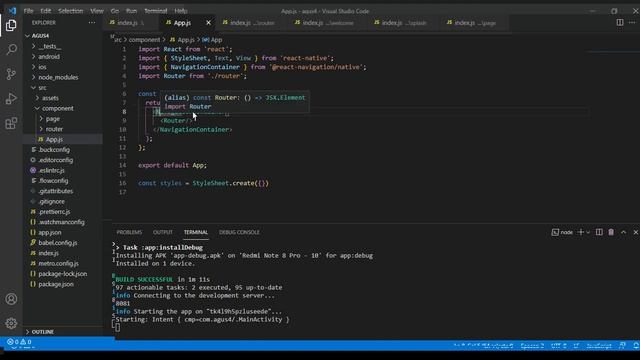The width and height of the screenshot is (640, 360).
Task: Click the errors and warnings status indicator
Action: point(19,342)
